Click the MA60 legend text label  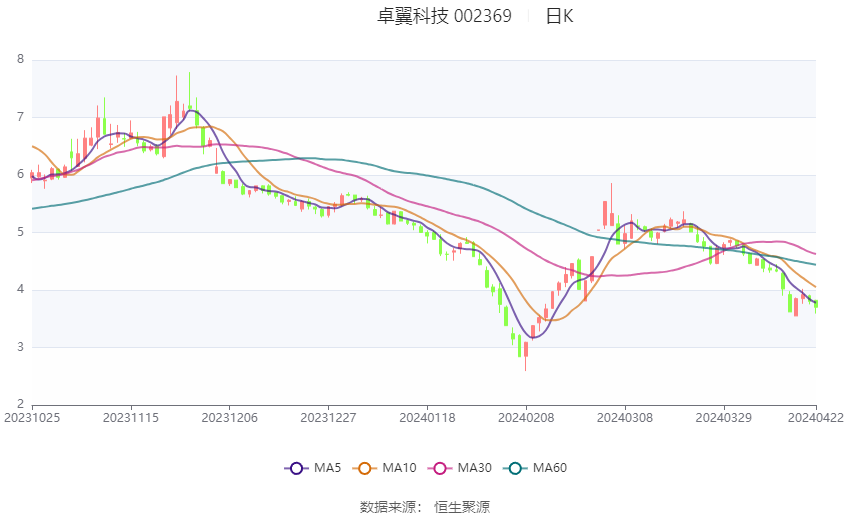[550, 468]
